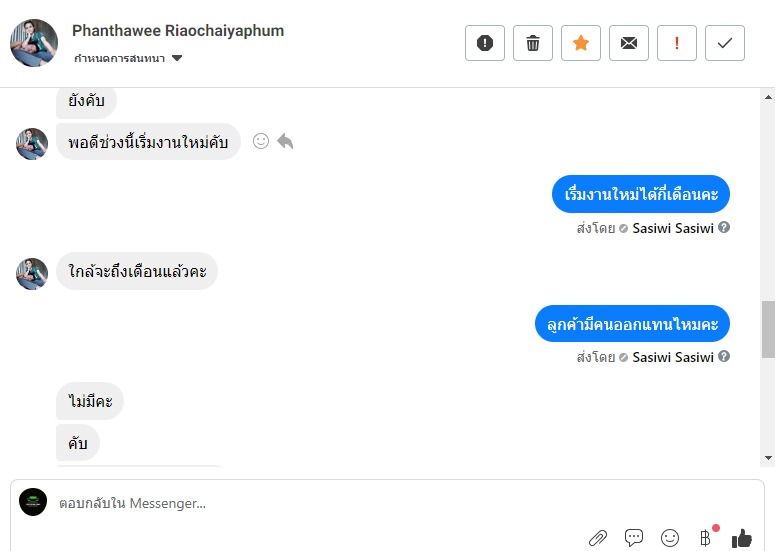The image size is (775, 551).
Task: Mark conversation unread with envelope icon
Action: (x=629, y=43)
